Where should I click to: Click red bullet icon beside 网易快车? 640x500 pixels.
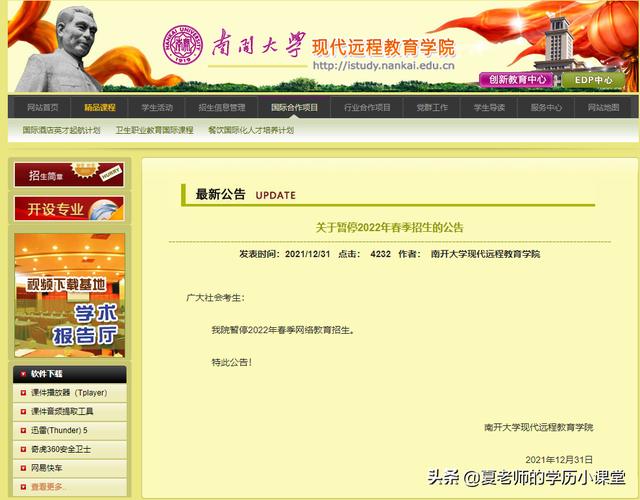(23, 468)
